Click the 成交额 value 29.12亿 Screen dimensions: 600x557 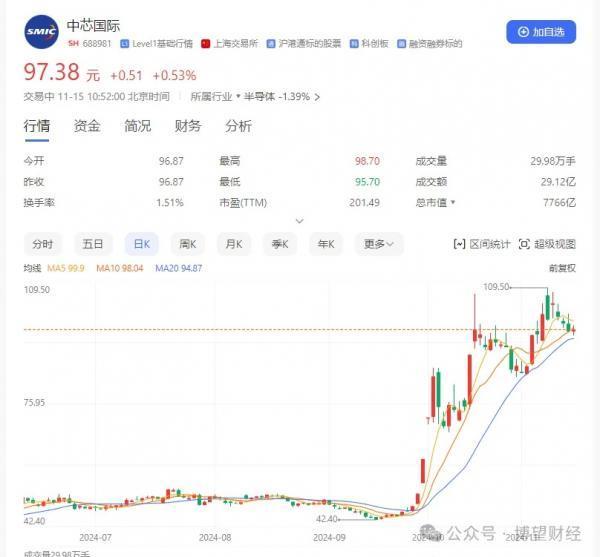tap(558, 181)
